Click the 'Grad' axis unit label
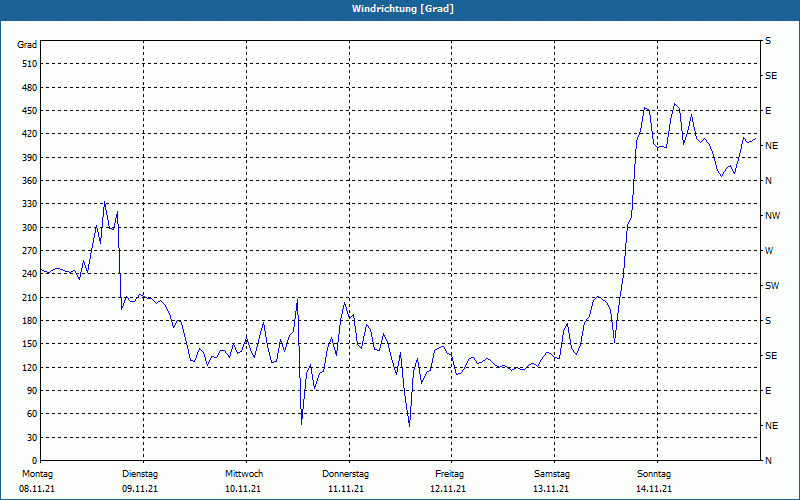 [27, 45]
